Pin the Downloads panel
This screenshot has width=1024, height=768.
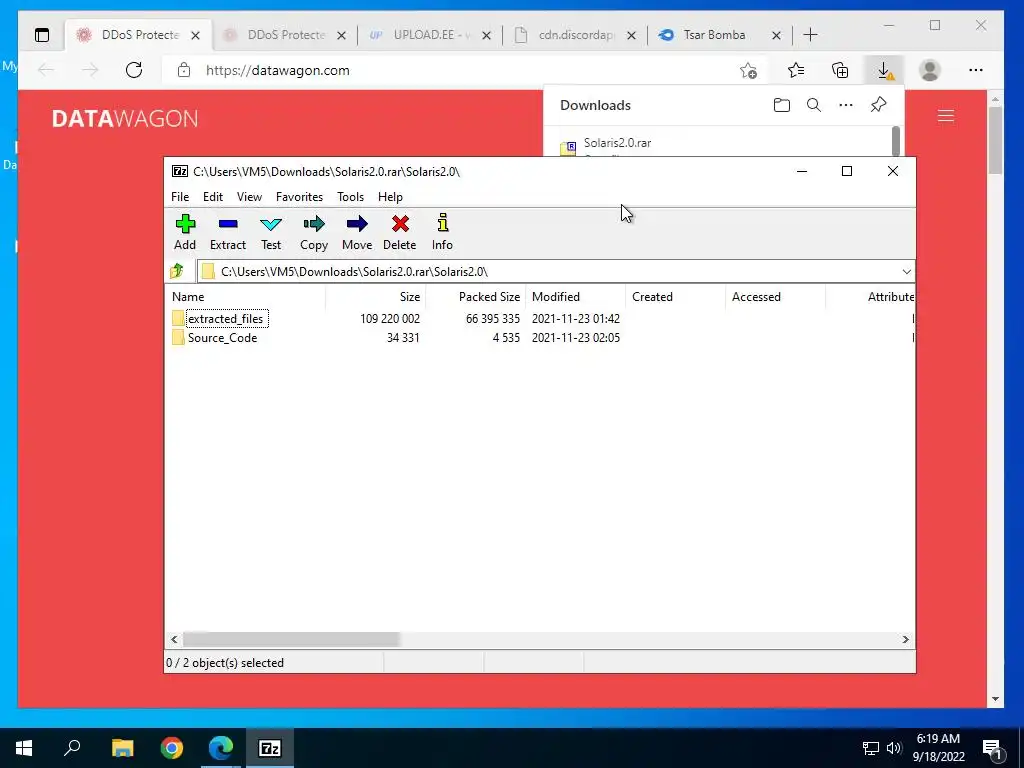point(878,104)
